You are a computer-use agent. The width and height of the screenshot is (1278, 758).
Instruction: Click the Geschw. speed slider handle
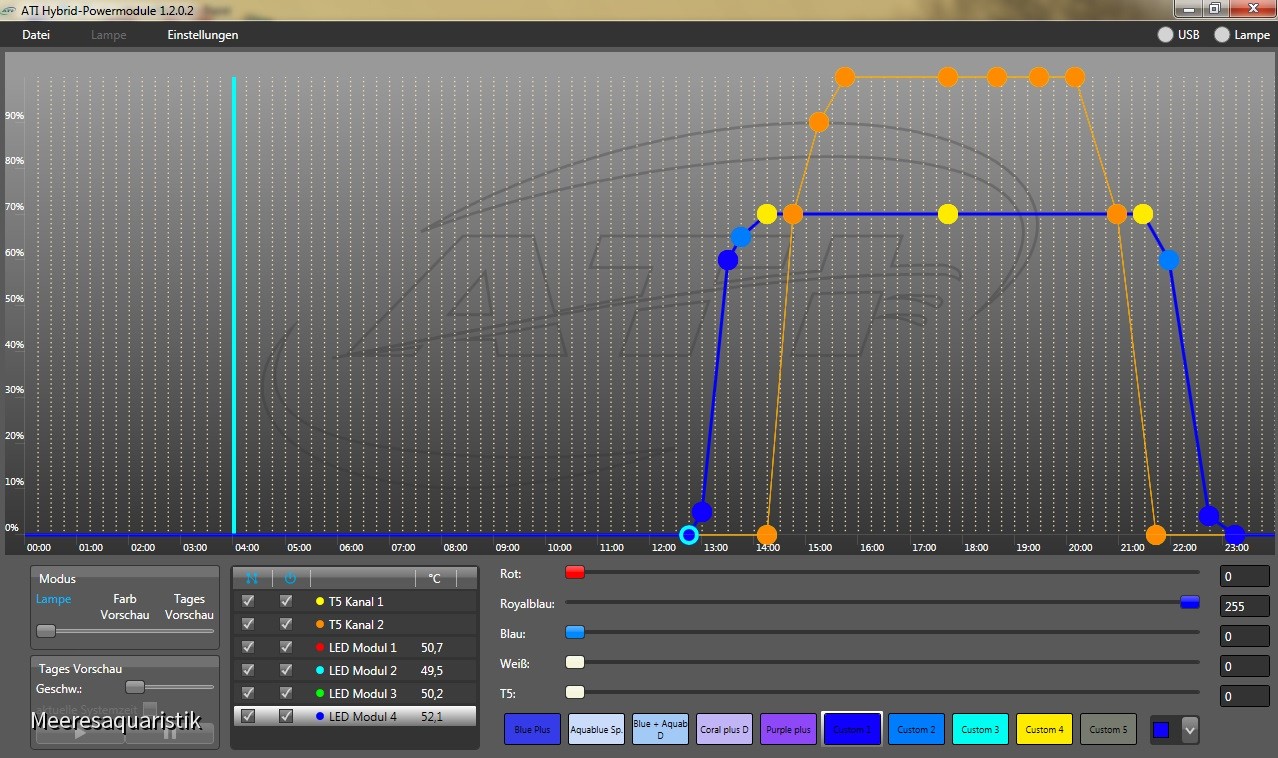(135, 687)
